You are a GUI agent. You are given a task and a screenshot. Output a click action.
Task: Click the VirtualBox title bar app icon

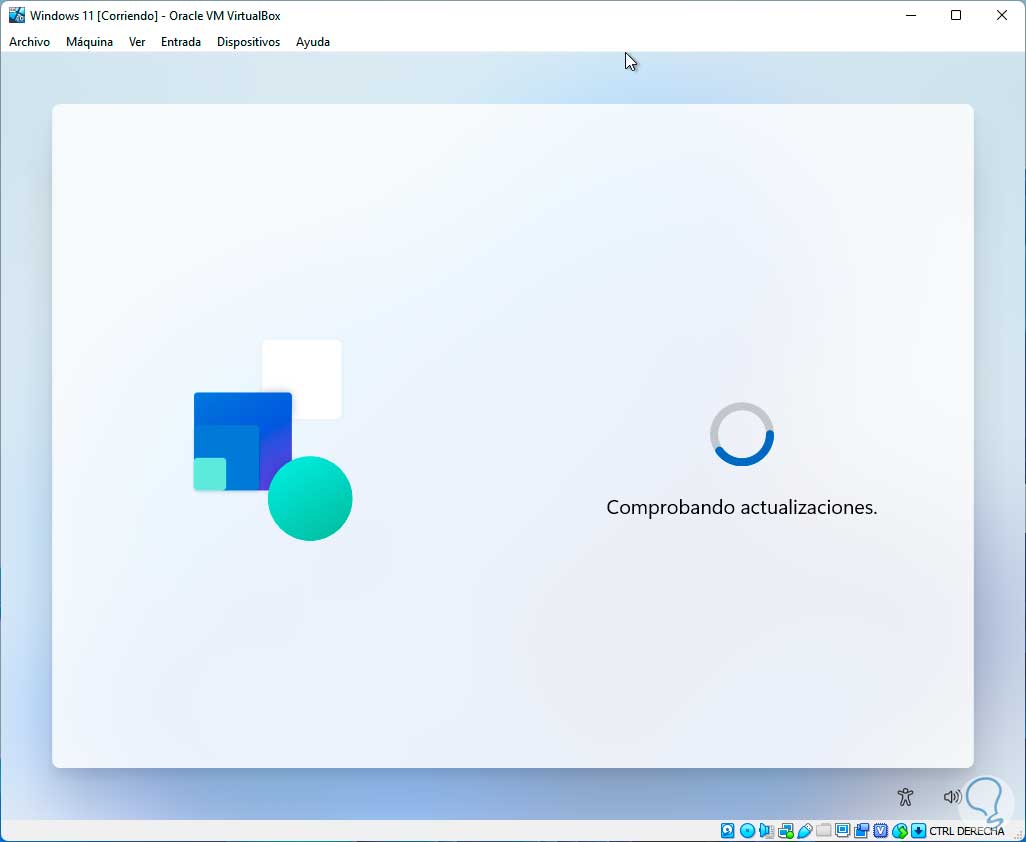16,15
